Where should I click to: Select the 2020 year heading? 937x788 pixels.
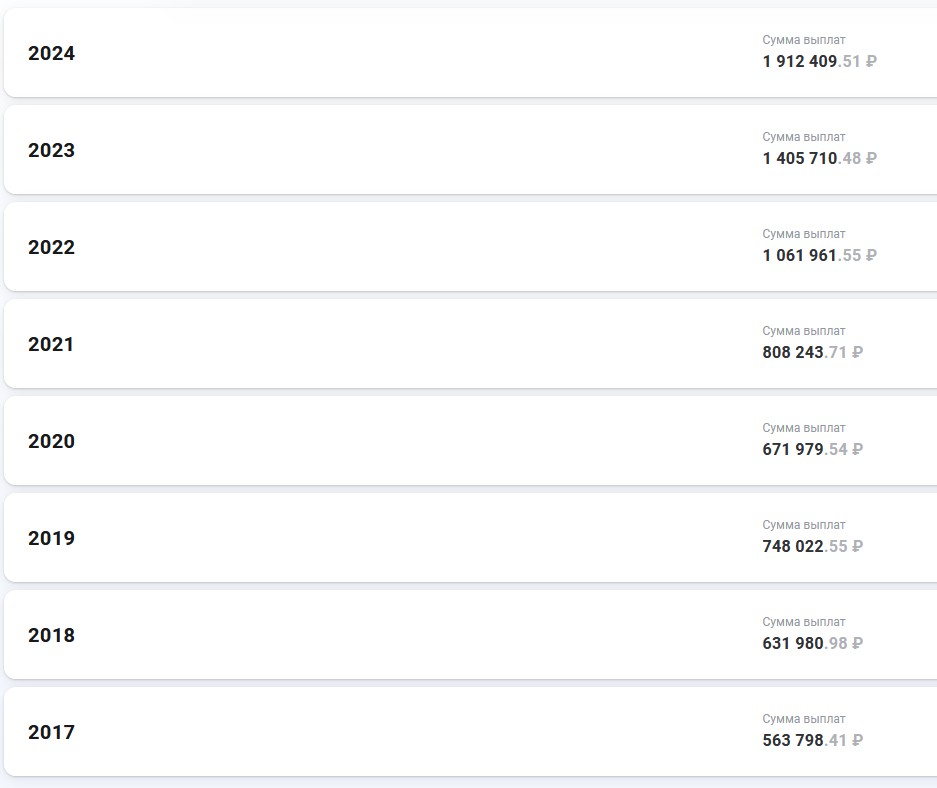click(x=51, y=441)
